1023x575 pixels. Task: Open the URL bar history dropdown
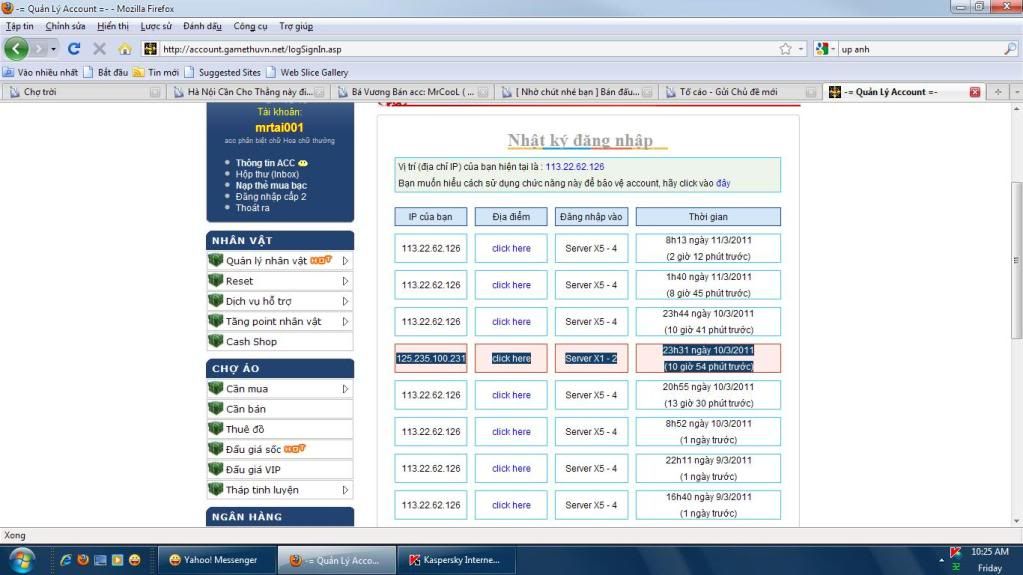coord(801,49)
